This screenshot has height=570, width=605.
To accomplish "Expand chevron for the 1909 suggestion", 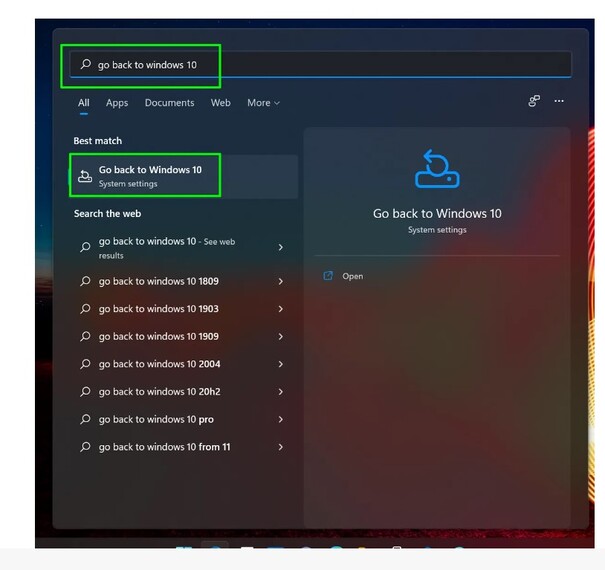I will 281,337.
